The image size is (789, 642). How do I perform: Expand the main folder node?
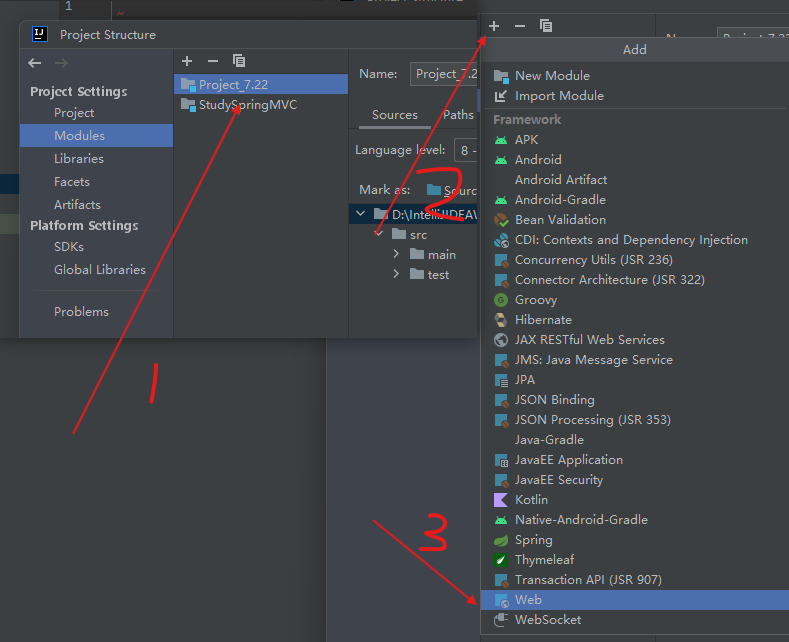[x=397, y=255]
